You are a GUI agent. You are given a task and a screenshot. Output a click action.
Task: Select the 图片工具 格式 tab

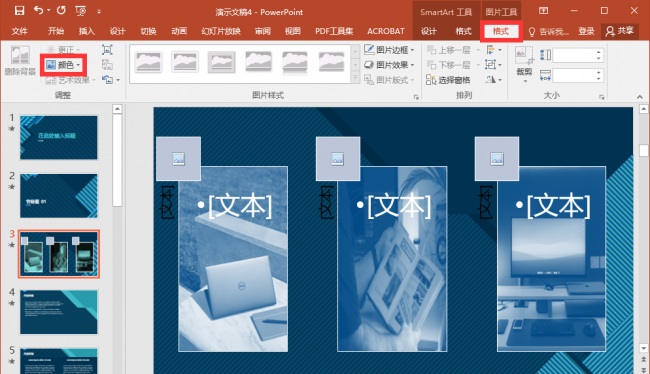coord(501,31)
